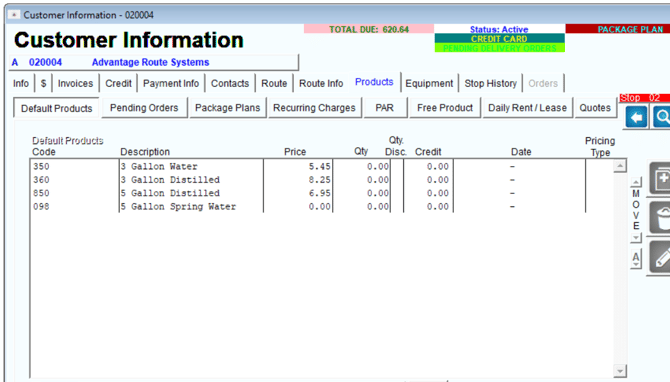
Task: Click product code 350
Action: (41, 167)
